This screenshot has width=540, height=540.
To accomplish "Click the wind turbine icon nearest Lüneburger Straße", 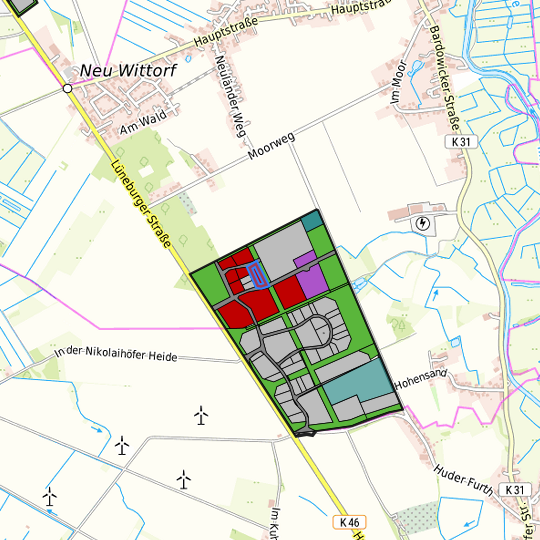I will click(201, 415).
